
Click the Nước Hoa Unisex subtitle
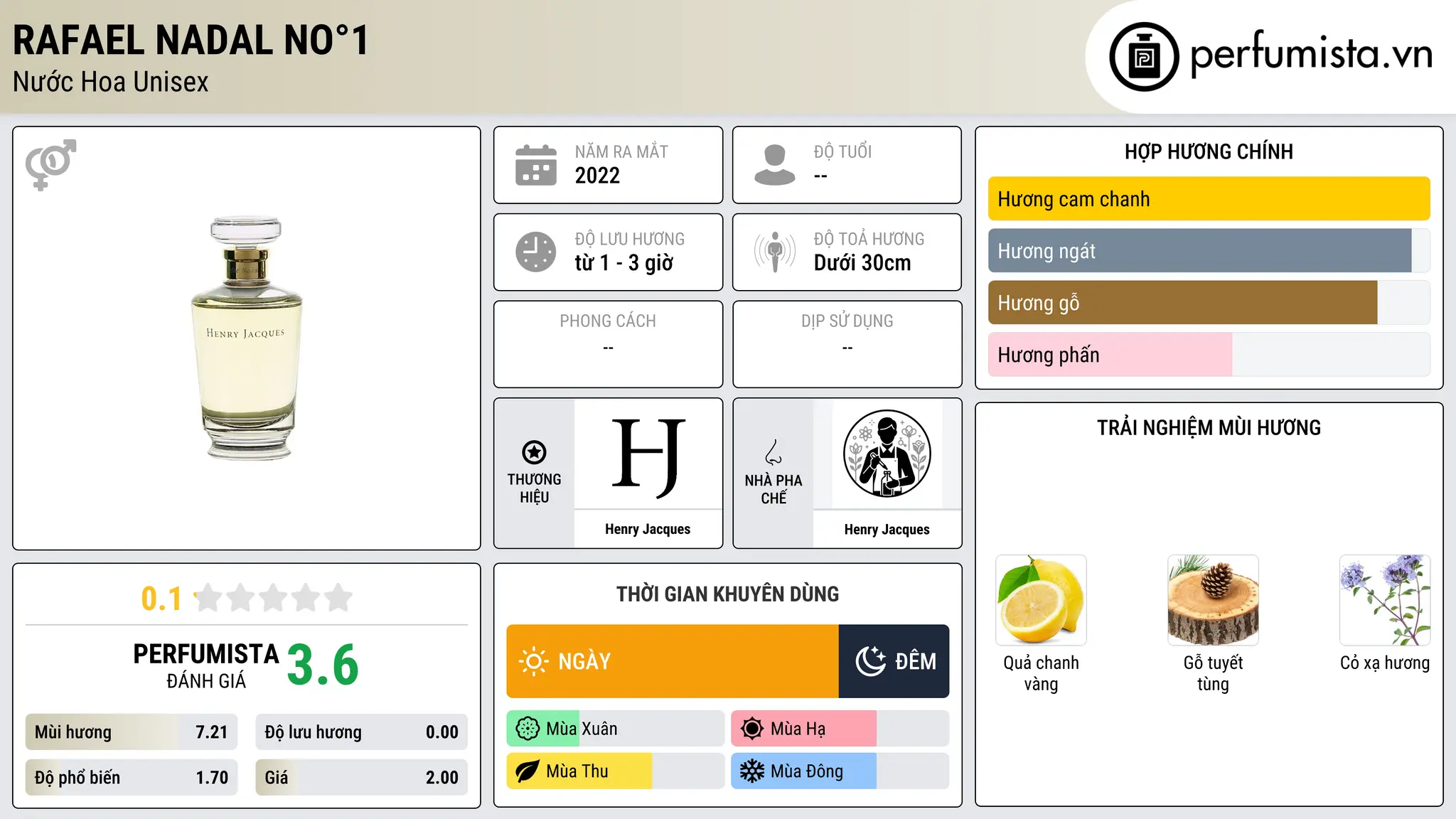coord(111,82)
